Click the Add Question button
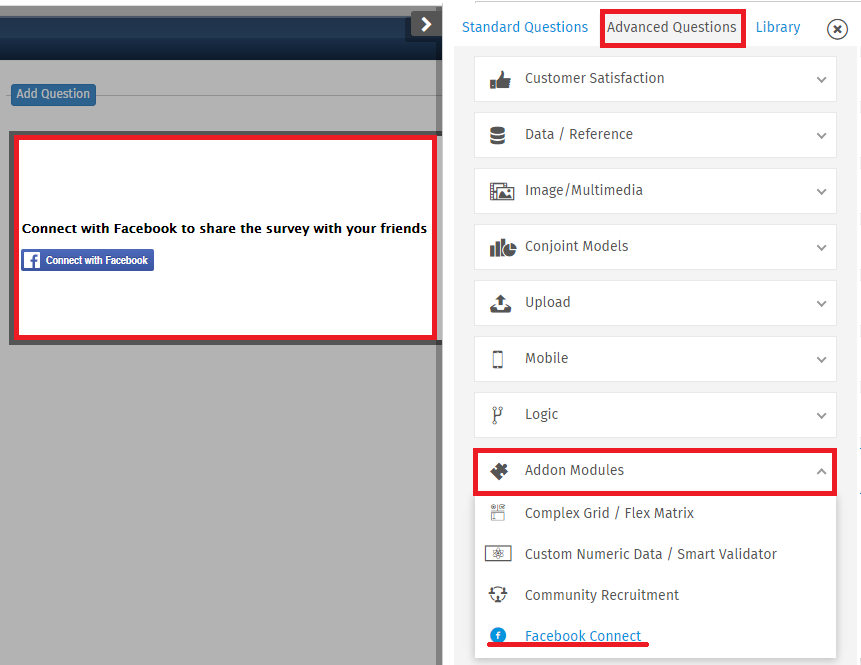 pos(53,94)
